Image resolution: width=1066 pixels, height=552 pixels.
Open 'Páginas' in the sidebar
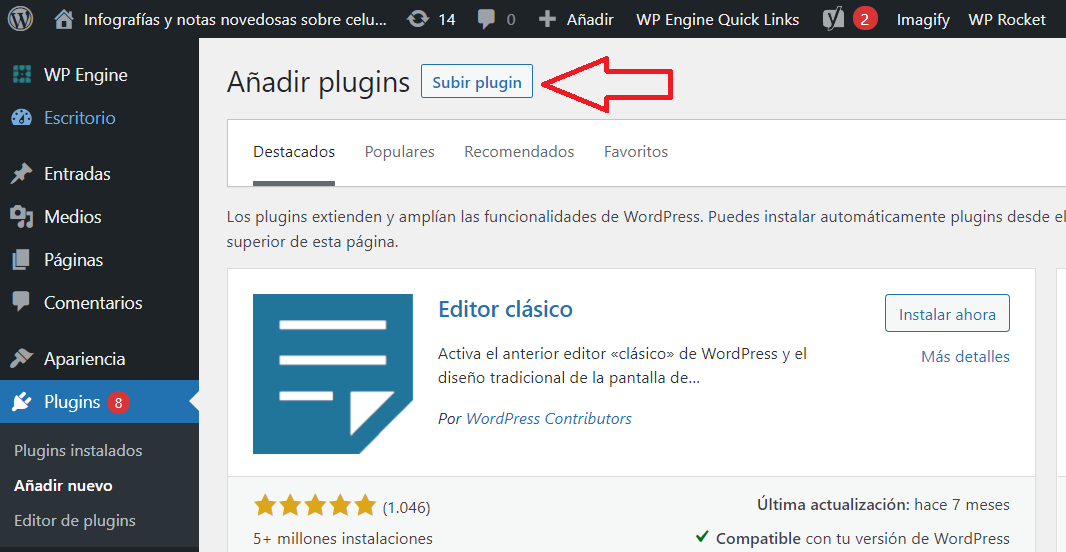point(73,260)
